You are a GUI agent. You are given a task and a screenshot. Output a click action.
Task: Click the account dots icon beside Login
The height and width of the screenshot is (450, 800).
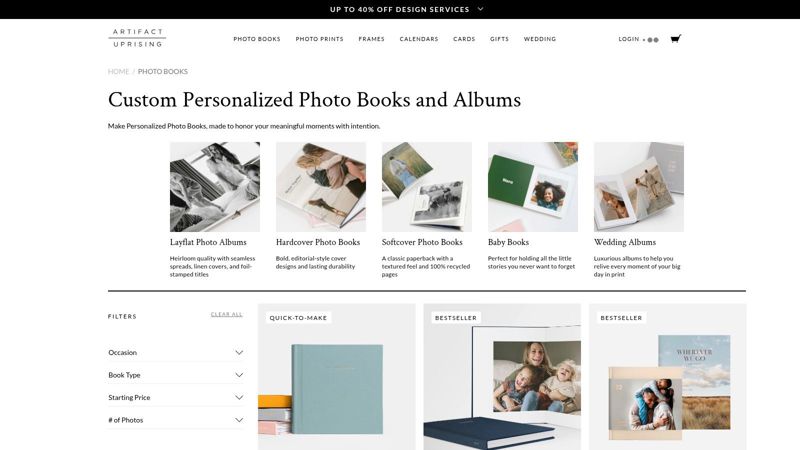[x=653, y=40]
